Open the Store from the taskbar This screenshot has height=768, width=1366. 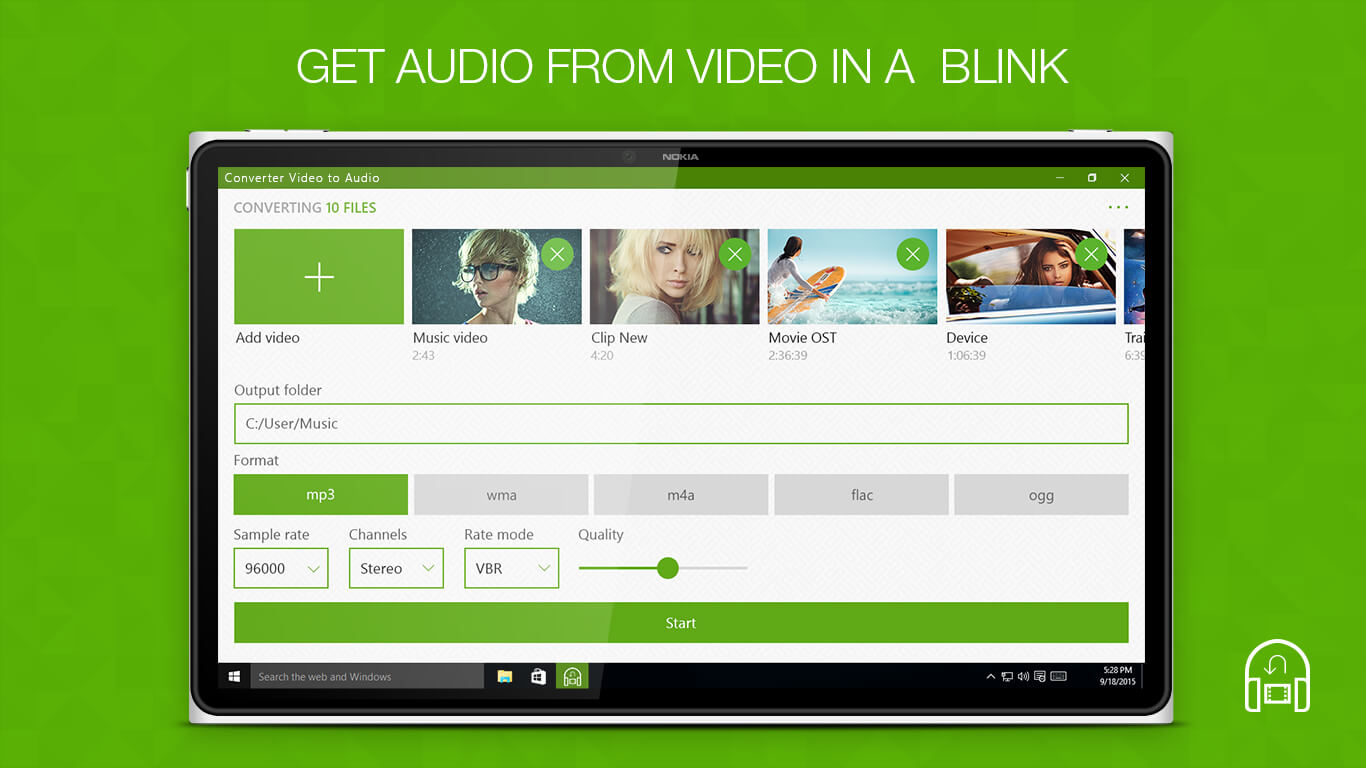[x=538, y=677]
